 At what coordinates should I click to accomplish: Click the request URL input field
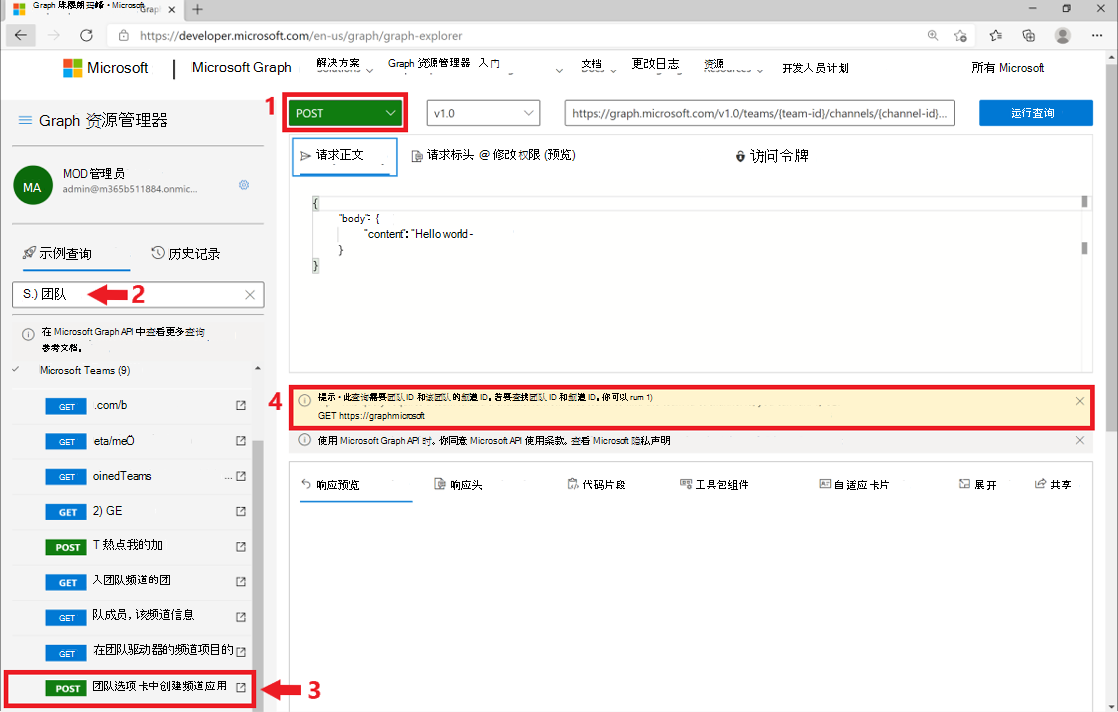pyautogui.click(x=760, y=113)
